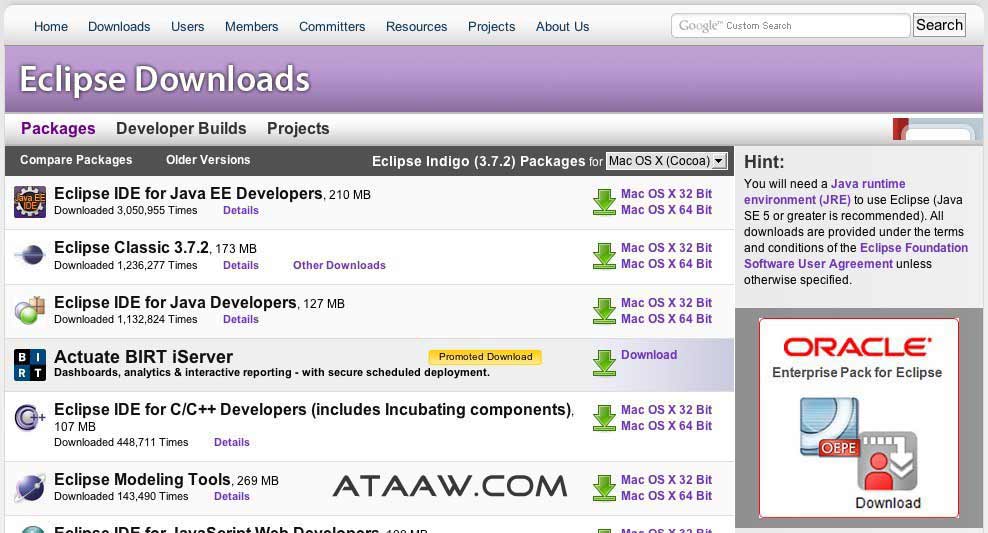
Task: Open the Mac OS X (Cocoa) platform dropdown
Action: (667, 161)
